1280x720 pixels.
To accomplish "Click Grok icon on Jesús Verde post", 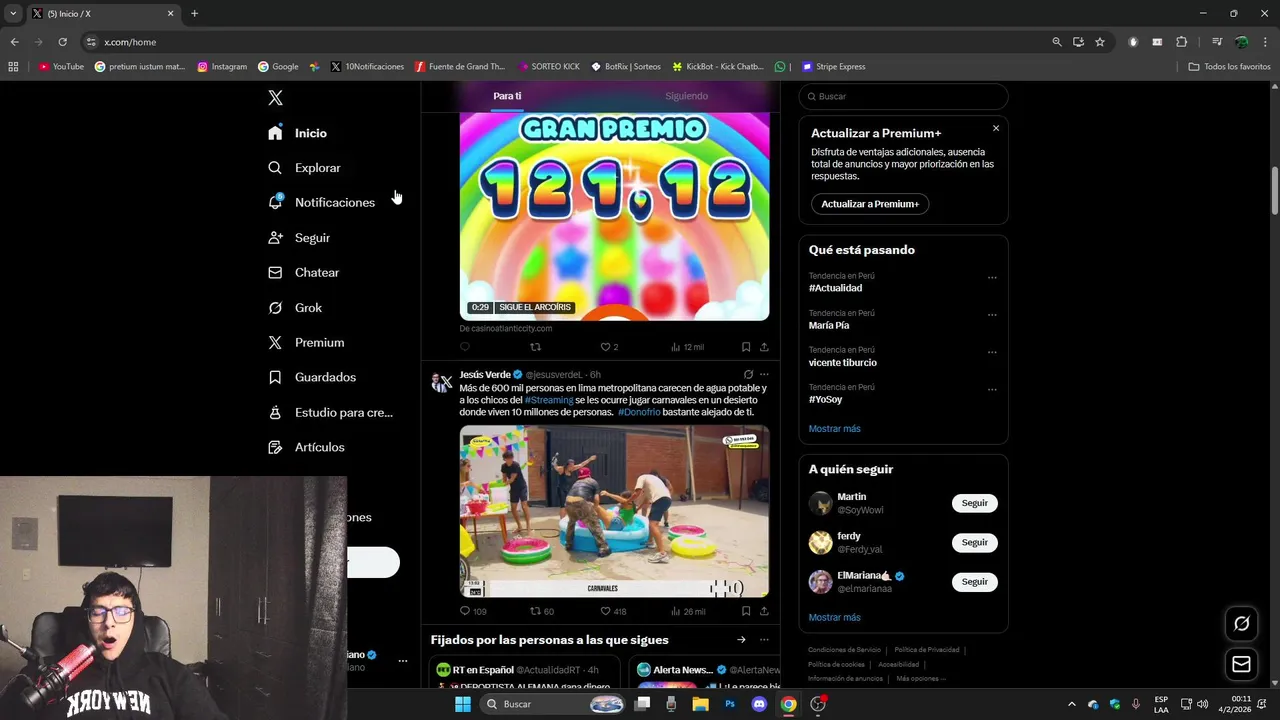I will click(747, 375).
